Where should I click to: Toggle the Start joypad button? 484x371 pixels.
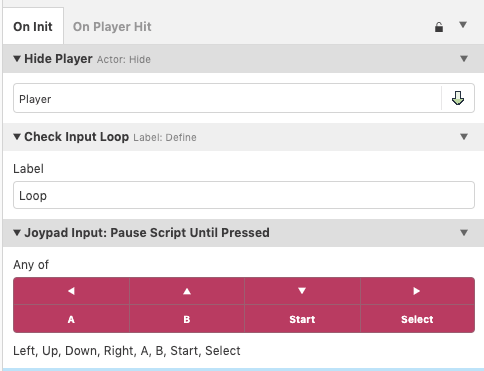[x=302, y=319]
